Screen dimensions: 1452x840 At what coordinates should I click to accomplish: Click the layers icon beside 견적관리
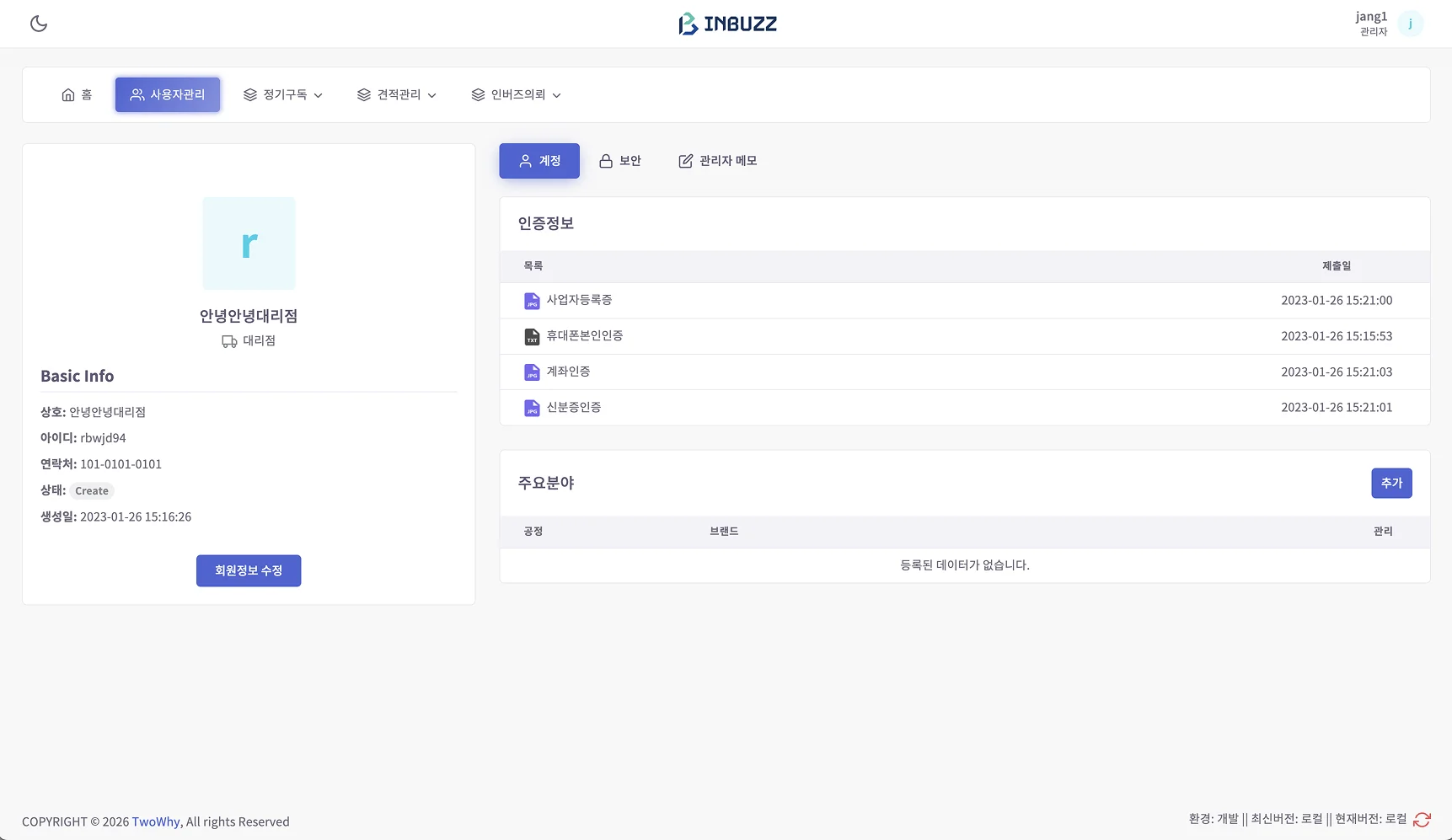[x=364, y=95]
